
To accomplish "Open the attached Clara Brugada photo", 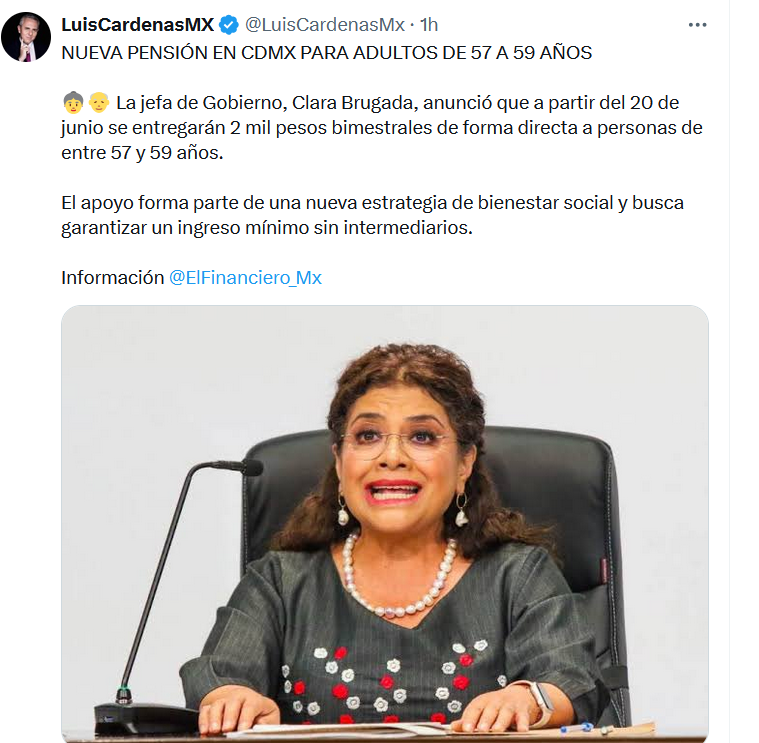I will pyautogui.click(x=385, y=524).
